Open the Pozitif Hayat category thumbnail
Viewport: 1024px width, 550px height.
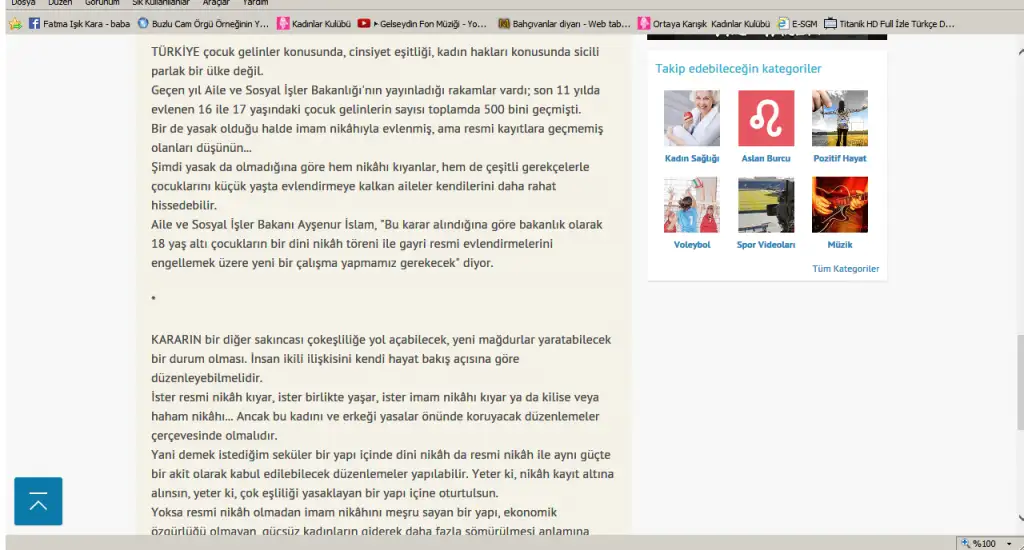(x=840, y=118)
